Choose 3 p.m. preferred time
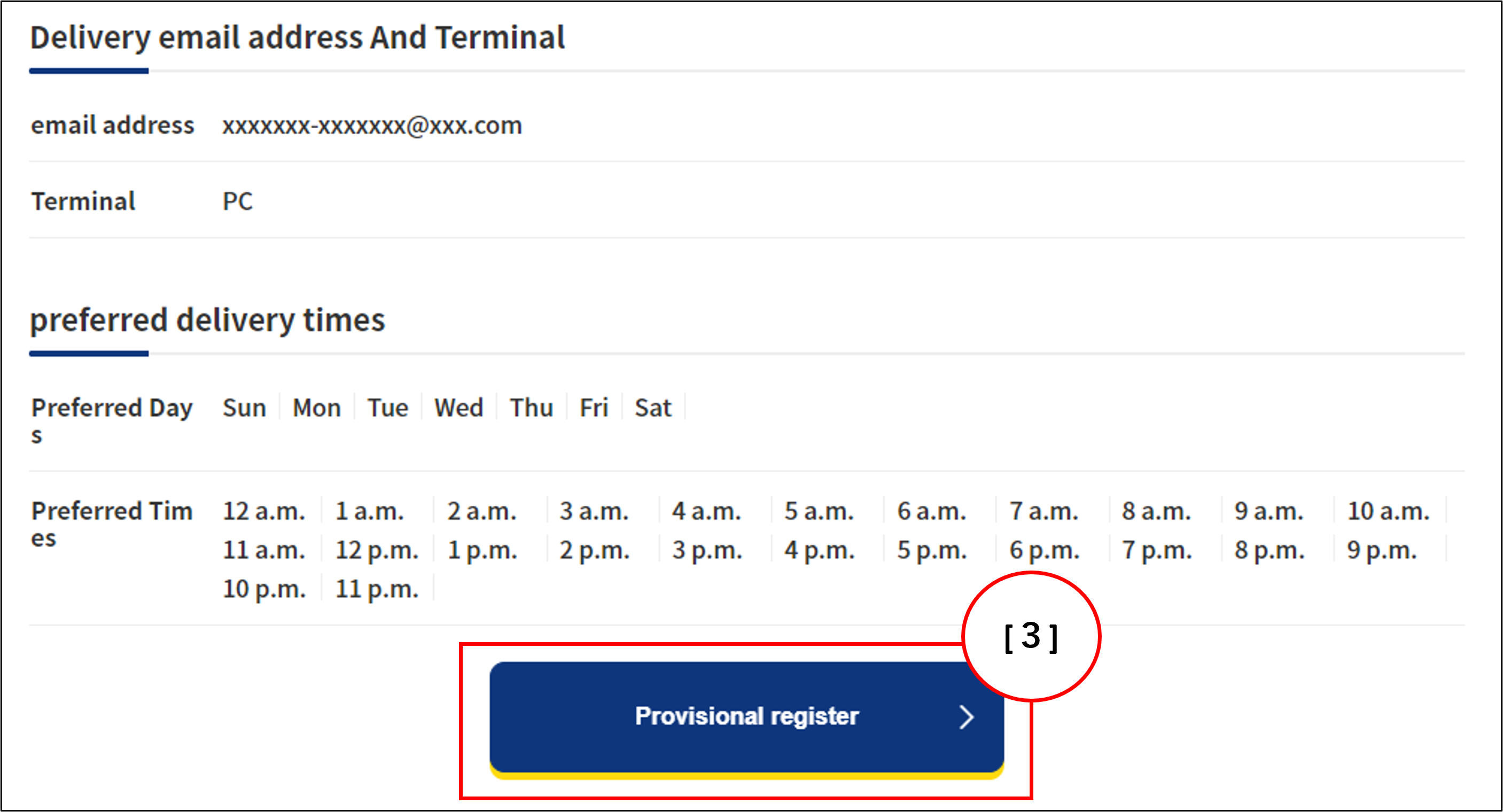Image resolution: width=1503 pixels, height=812 pixels. [x=706, y=550]
